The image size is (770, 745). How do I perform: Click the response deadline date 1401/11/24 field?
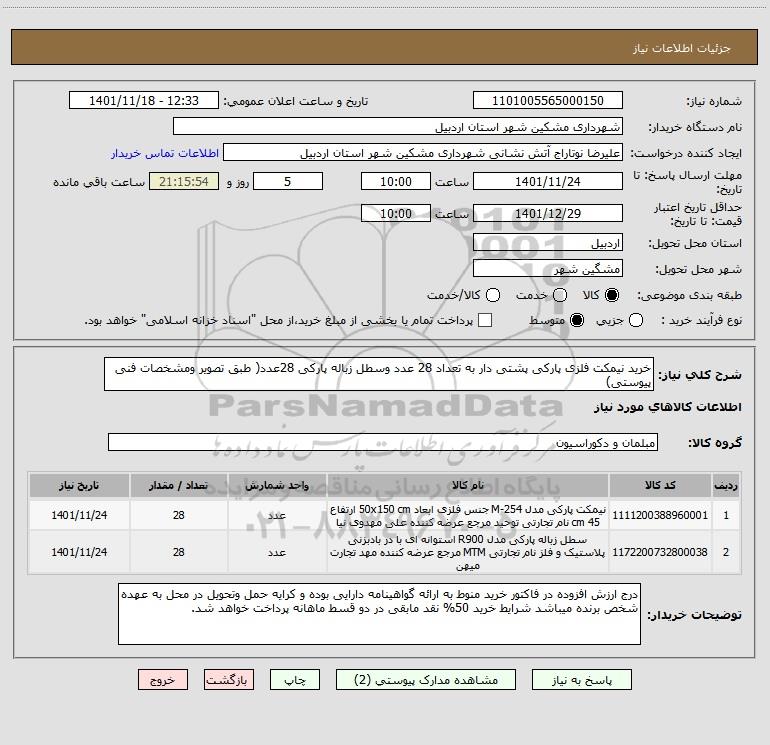click(548, 181)
